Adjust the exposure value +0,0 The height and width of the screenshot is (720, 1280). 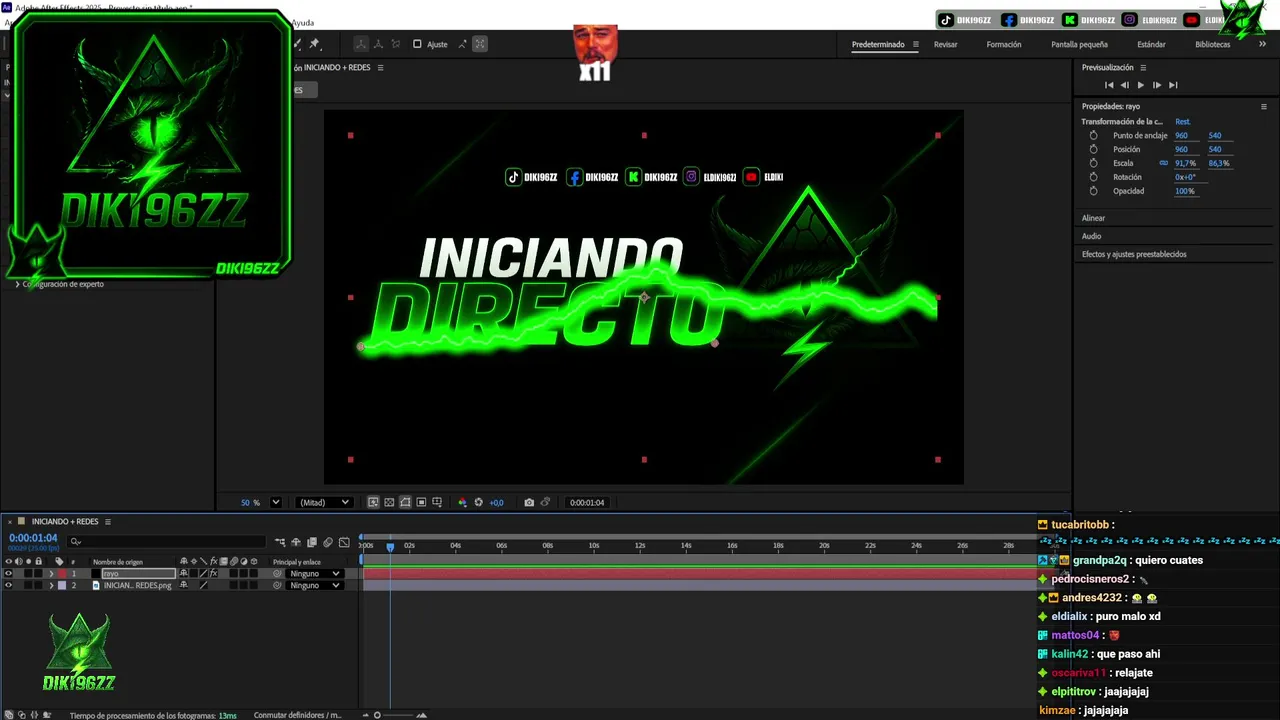coord(496,502)
